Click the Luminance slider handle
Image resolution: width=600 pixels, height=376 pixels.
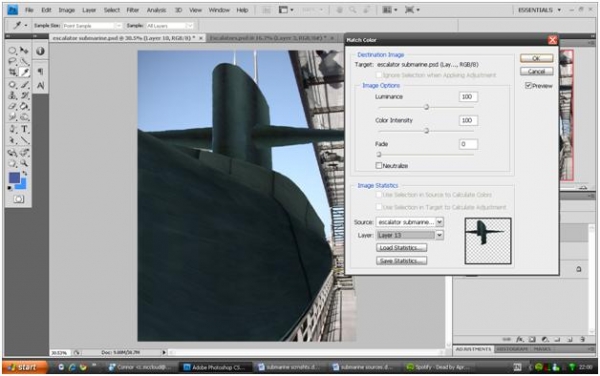(426, 107)
